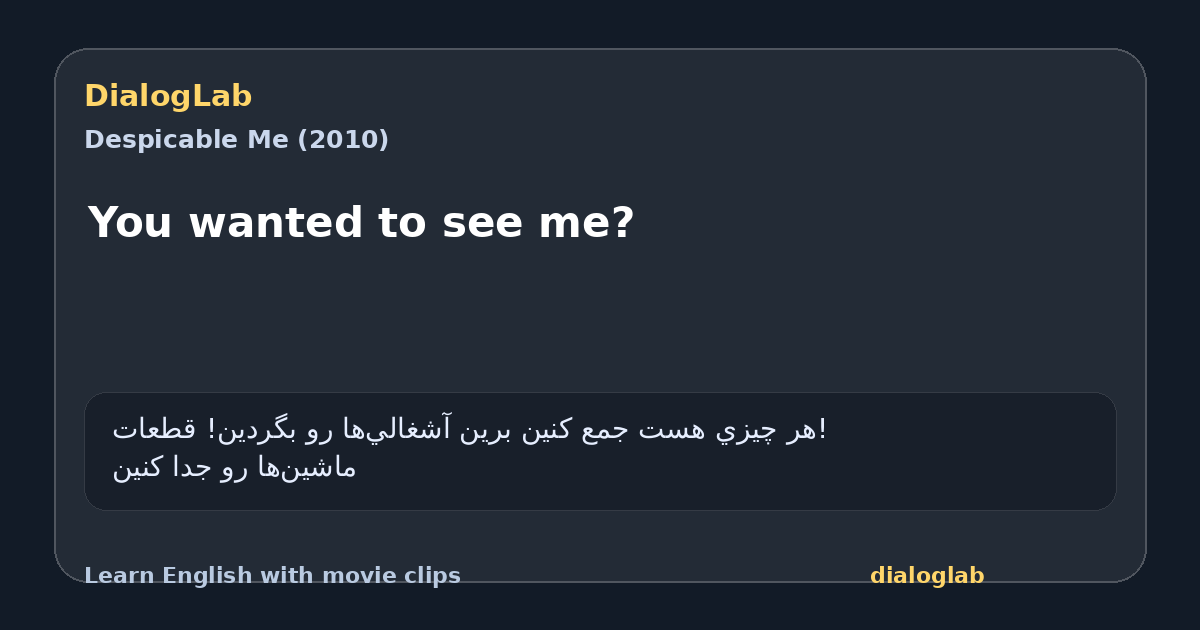1200x630 pixels.
Task: Select the quote "You wanted to see me?"
Action: [x=361, y=223]
